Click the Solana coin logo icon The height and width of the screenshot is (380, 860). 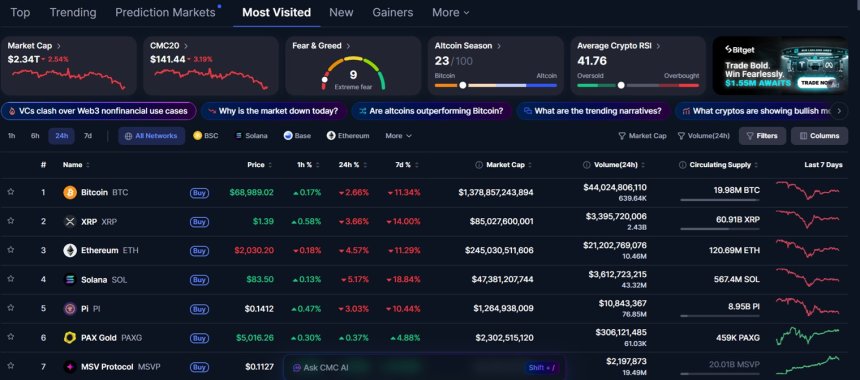click(70, 280)
